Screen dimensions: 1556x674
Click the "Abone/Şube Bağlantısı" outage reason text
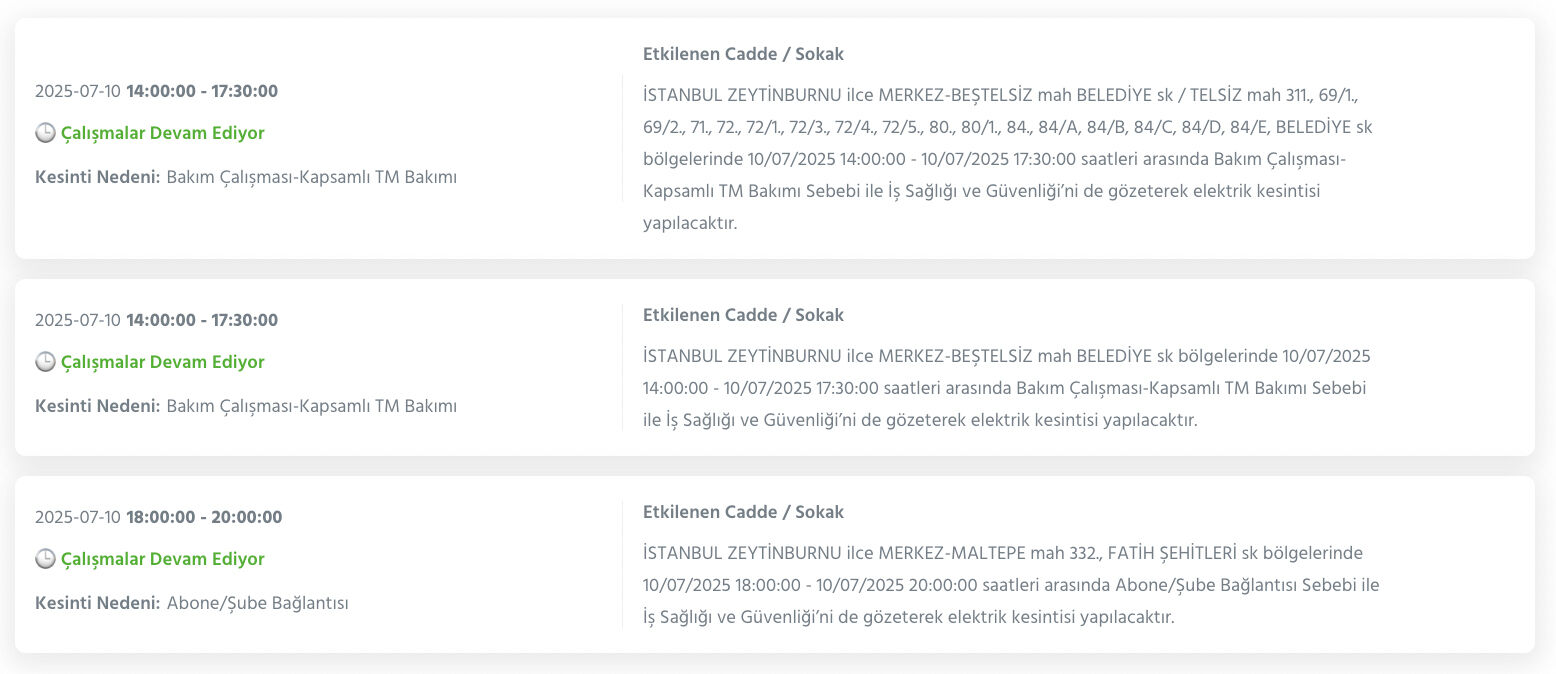pyautogui.click(x=257, y=603)
